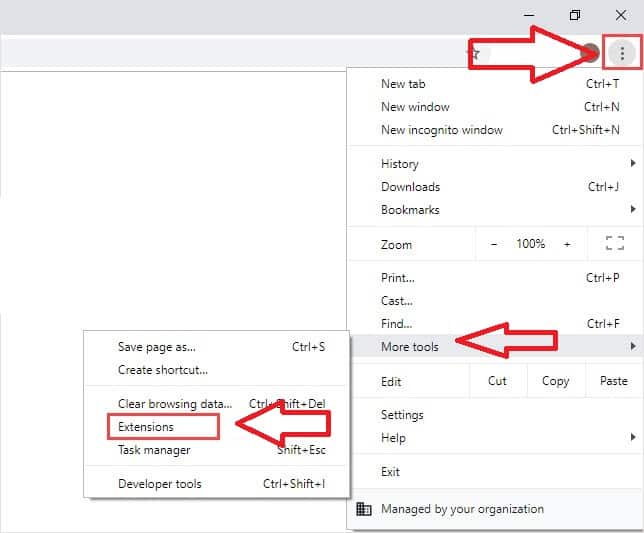Increase zoom with the plus button

[x=567, y=244]
